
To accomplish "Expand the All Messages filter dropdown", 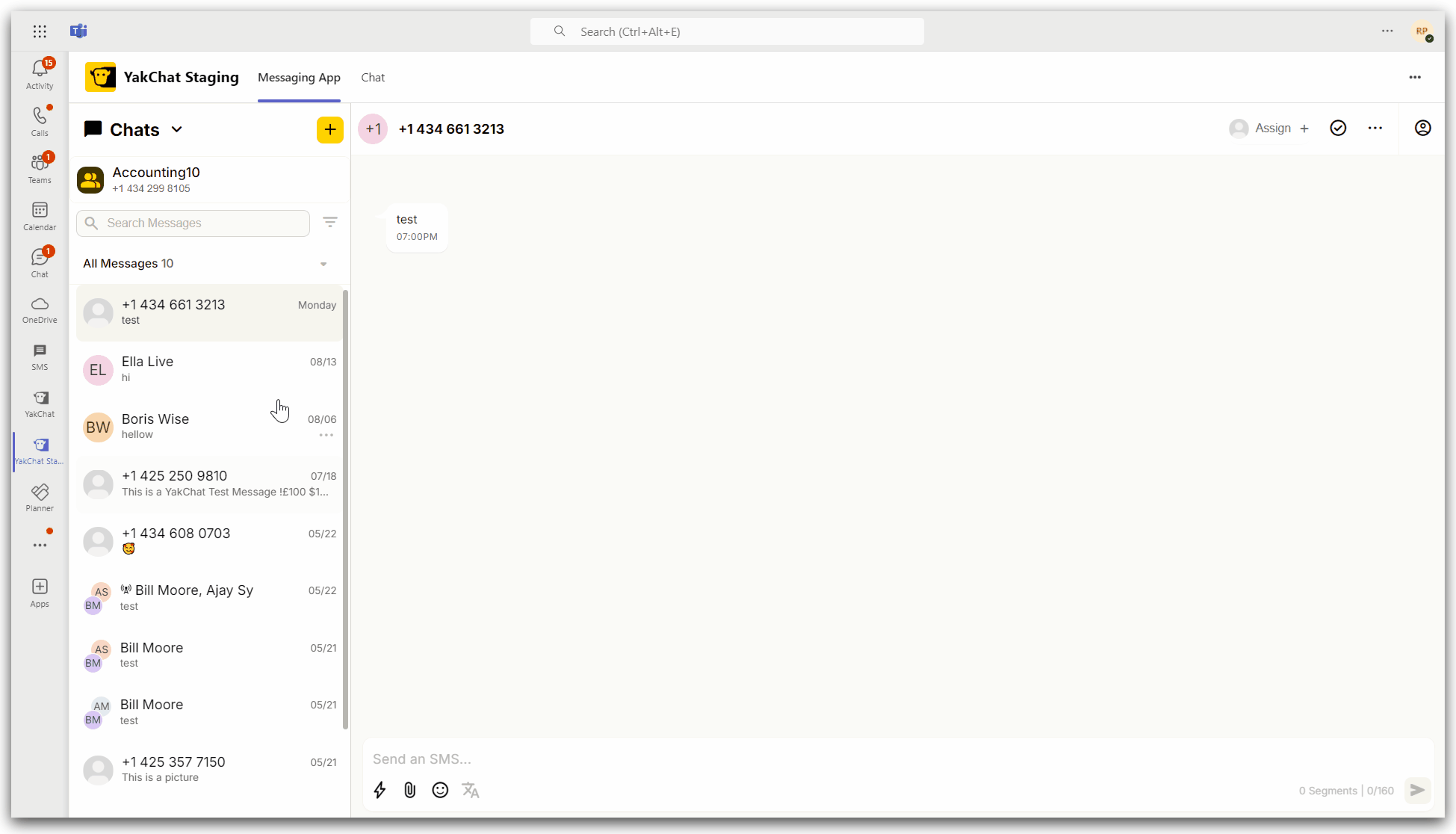I will point(323,264).
